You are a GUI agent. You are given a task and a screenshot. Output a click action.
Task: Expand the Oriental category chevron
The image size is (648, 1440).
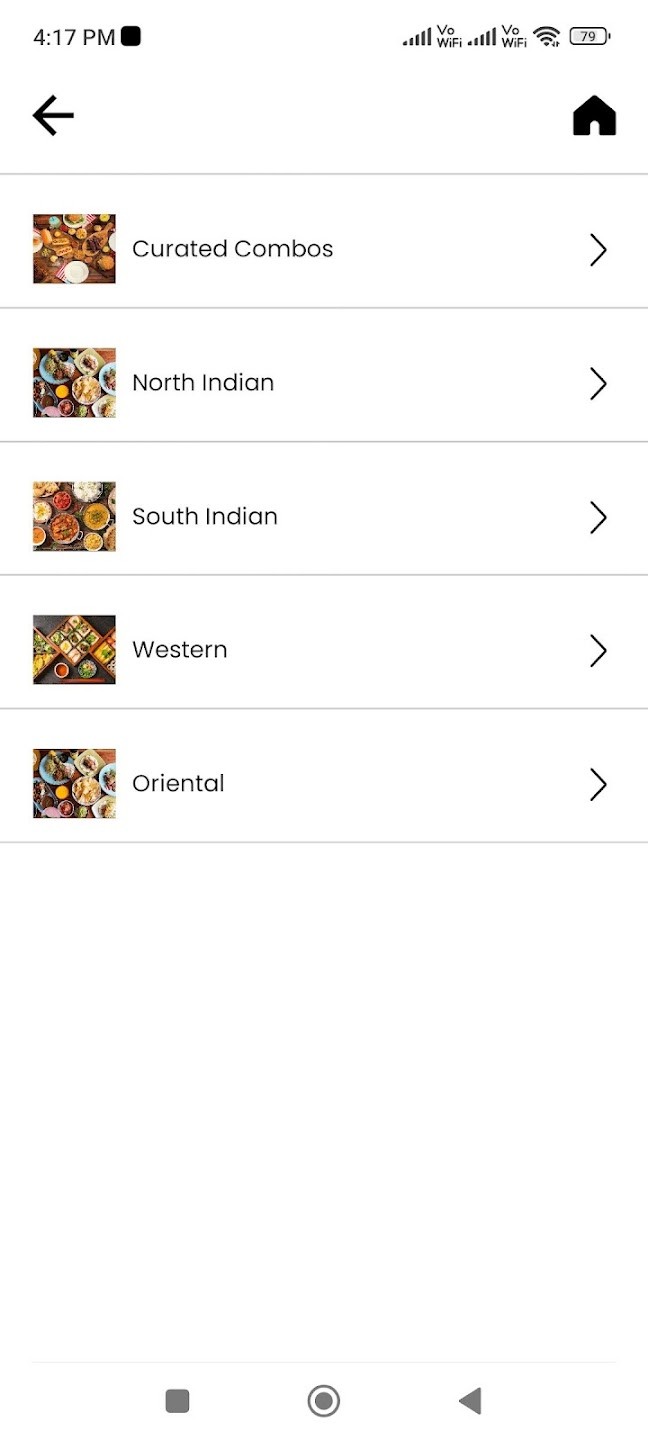click(598, 785)
